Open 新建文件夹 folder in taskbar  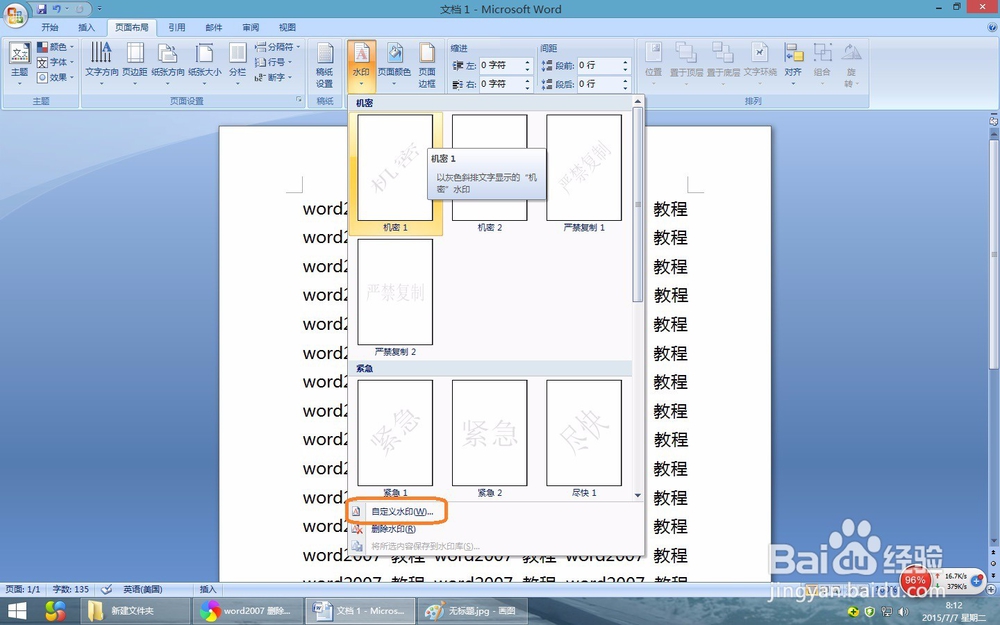pos(136,611)
